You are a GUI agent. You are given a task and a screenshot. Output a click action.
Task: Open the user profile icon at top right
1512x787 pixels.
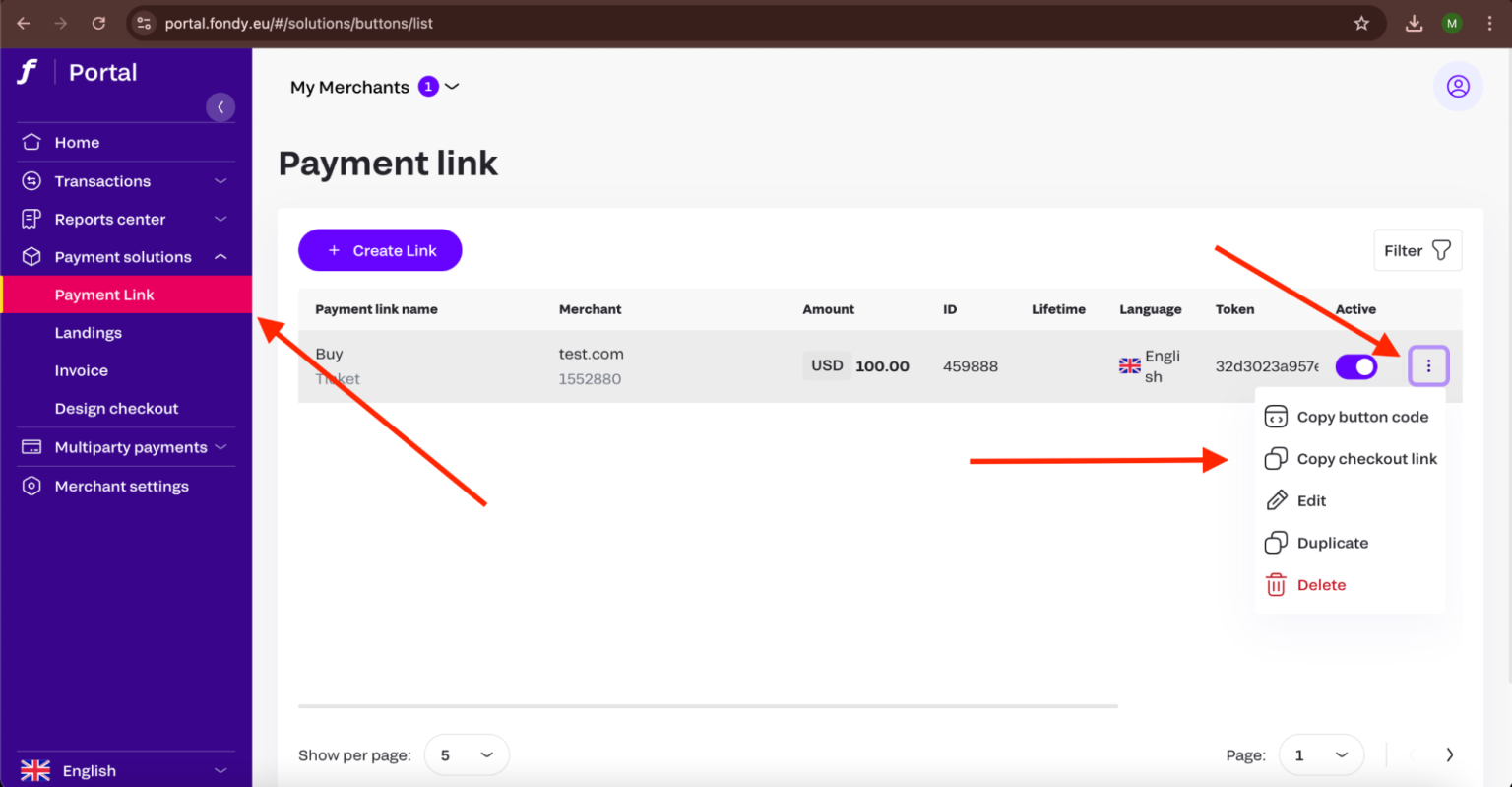(x=1458, y=87)
